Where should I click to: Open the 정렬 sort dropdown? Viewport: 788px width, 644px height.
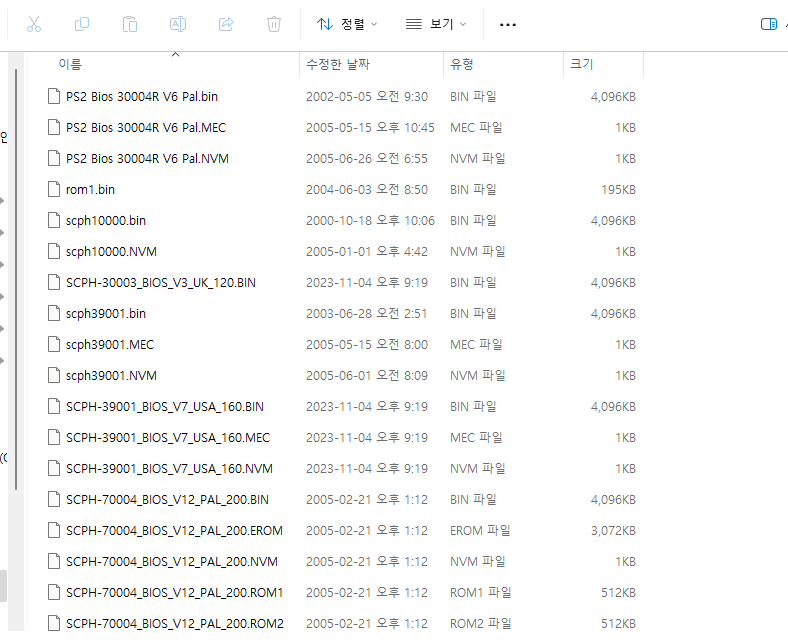point(347,24)
